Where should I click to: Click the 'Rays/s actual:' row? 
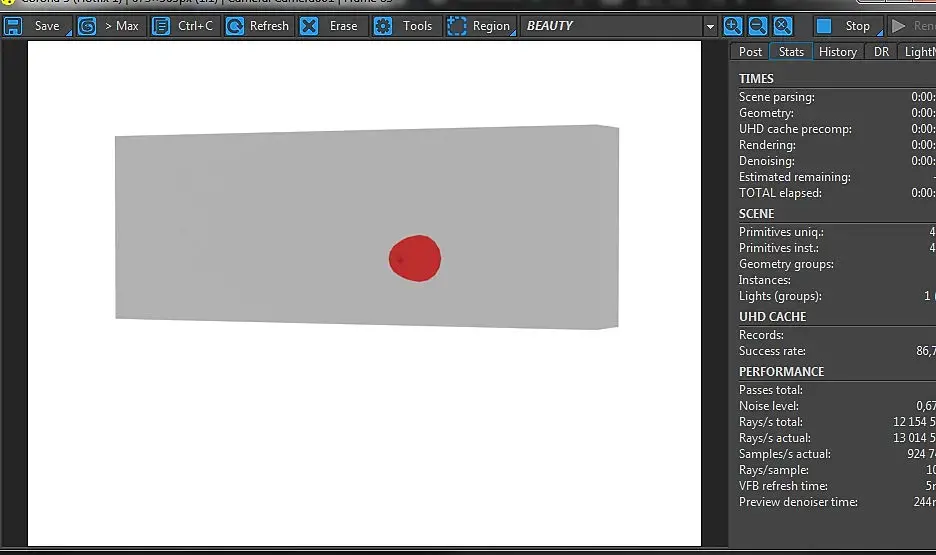point(837,438)
